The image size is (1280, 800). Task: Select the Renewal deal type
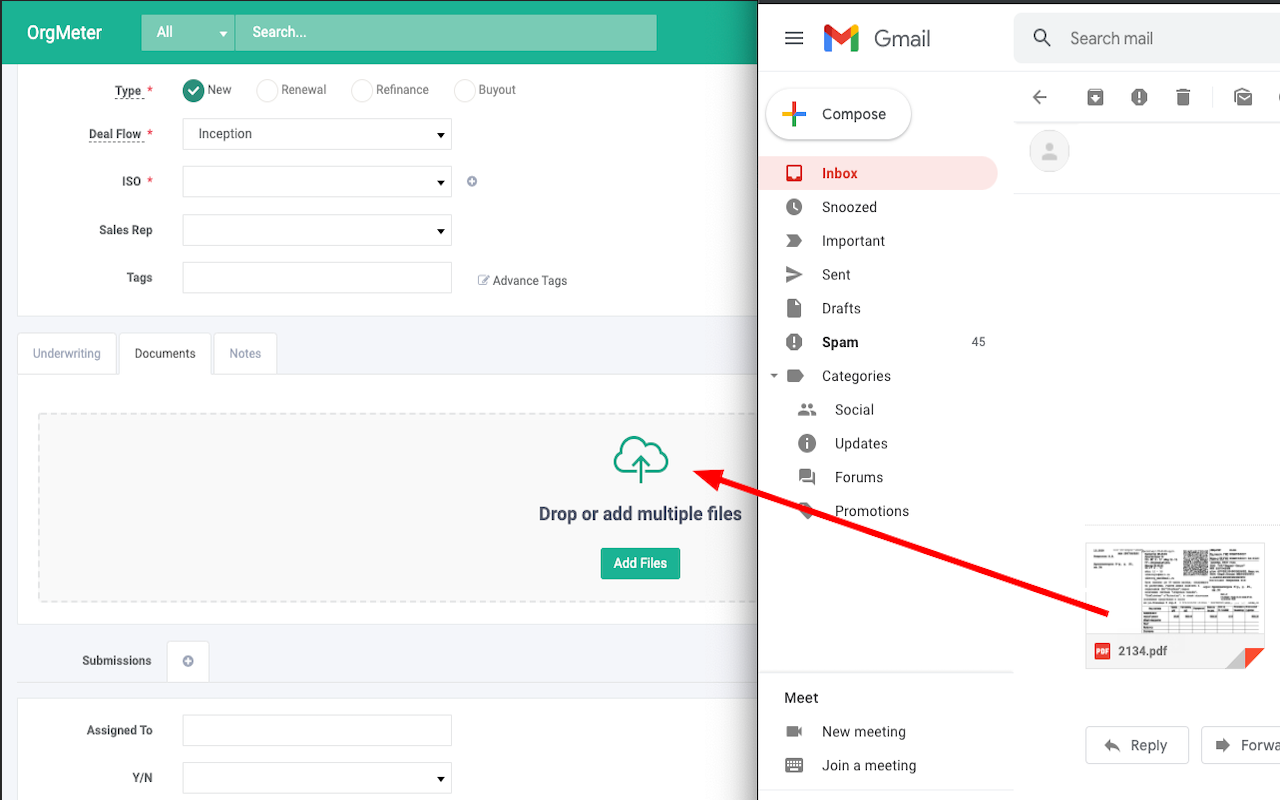pos(267,90)
